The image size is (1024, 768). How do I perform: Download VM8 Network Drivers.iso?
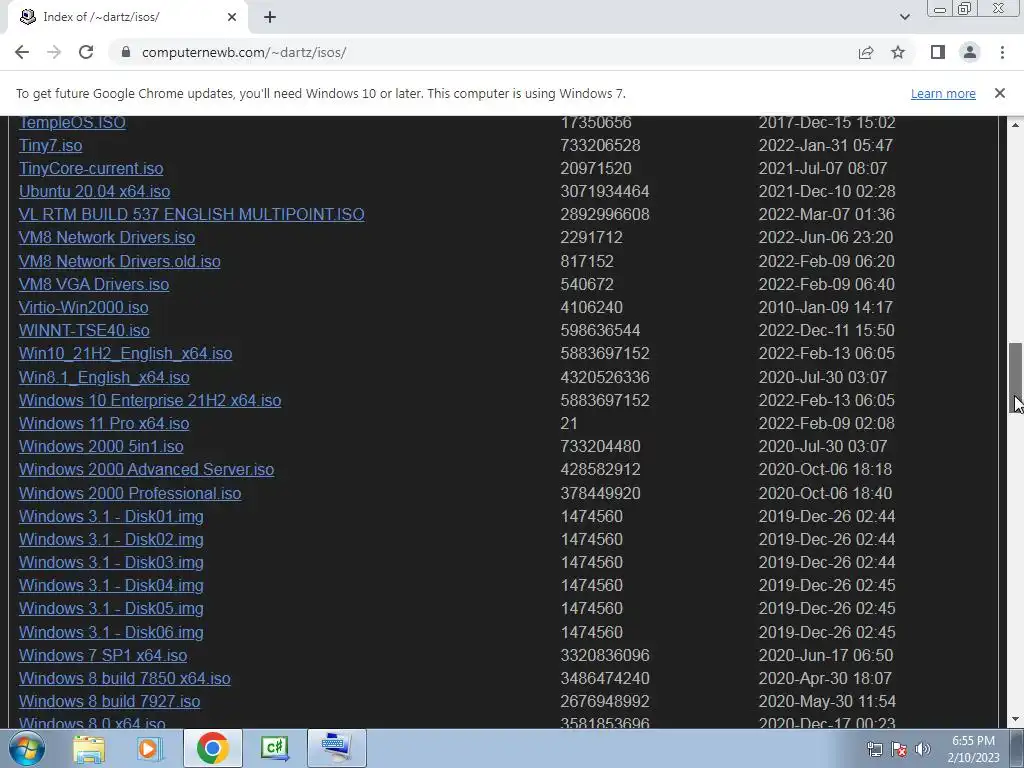[107, 237]
